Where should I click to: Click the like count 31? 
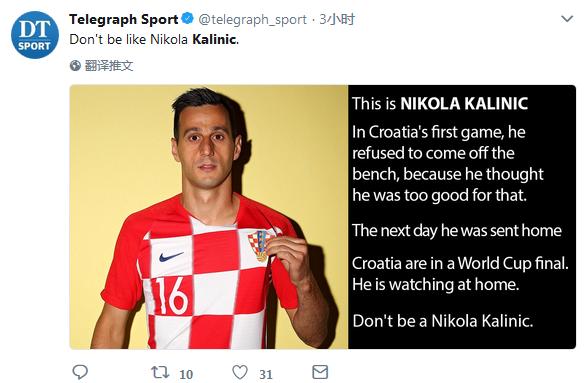tap(266, 374)
